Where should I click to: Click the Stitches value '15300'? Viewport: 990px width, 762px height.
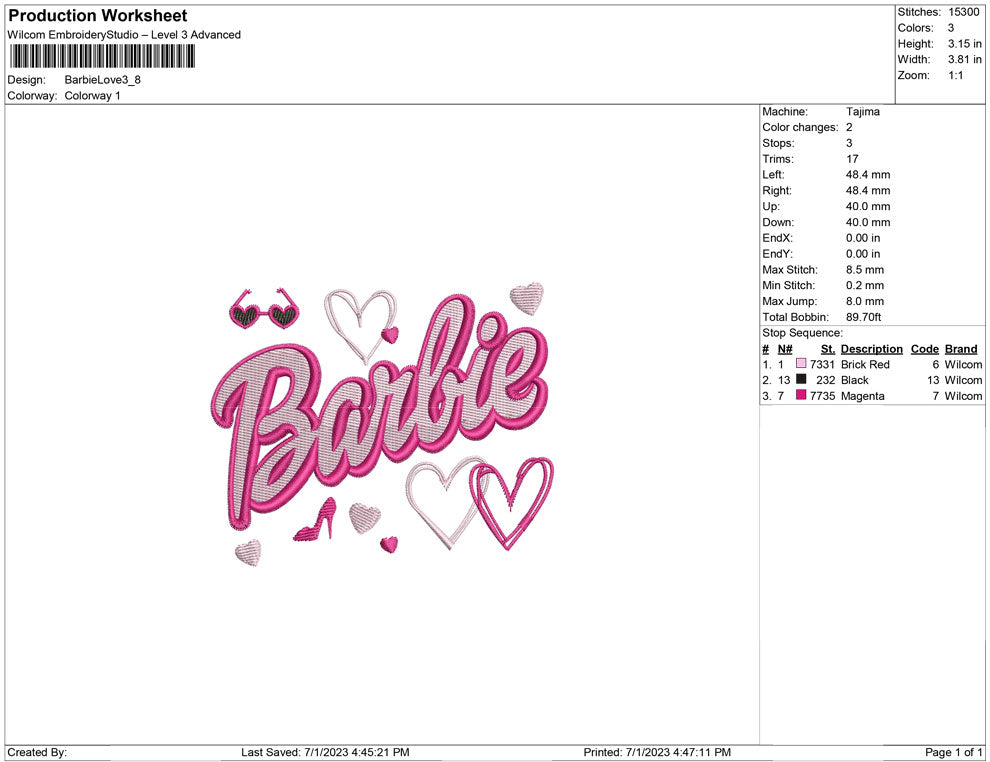click(x=963, y=12)
